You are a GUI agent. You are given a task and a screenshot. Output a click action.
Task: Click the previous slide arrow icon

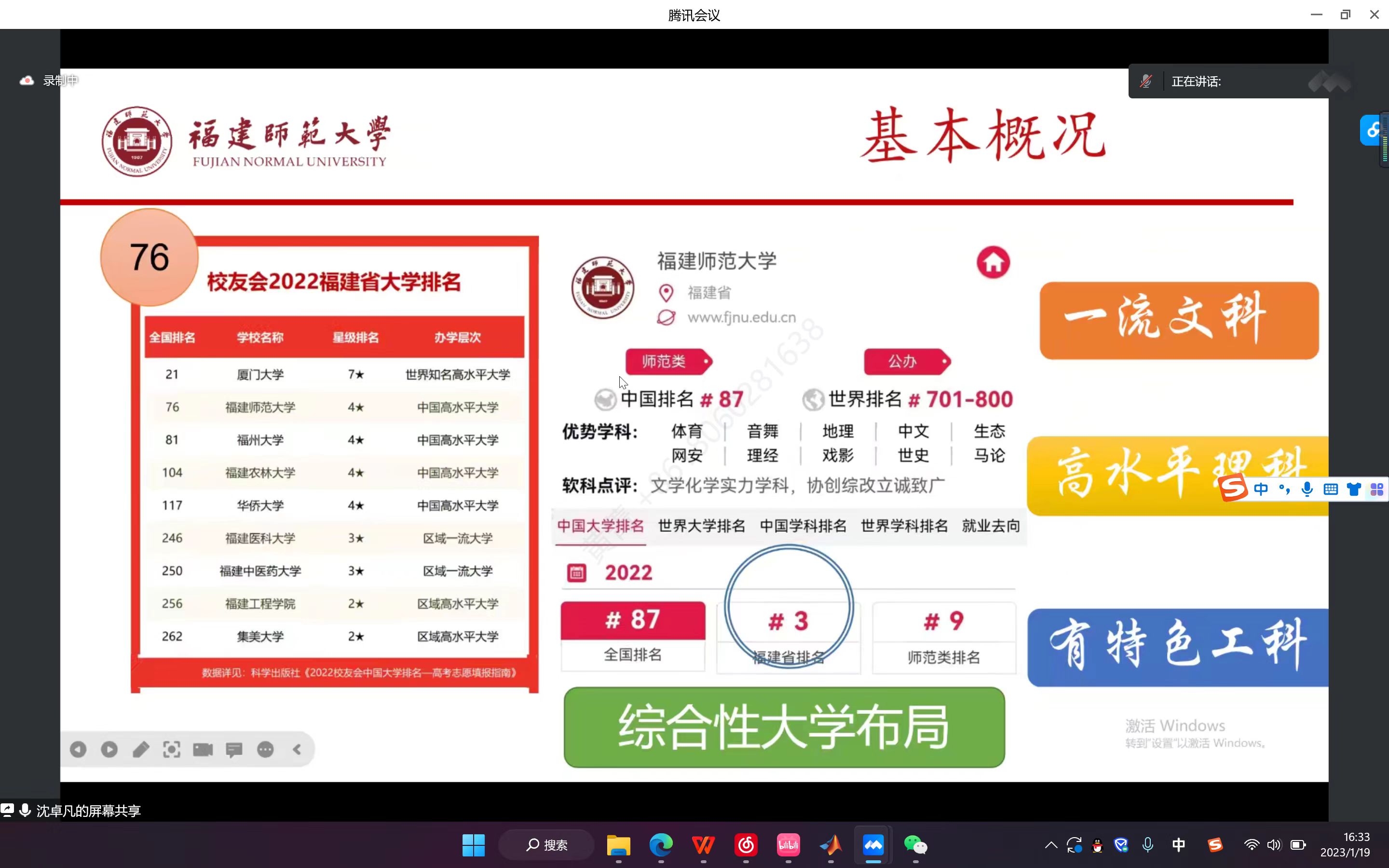(78, 749)
